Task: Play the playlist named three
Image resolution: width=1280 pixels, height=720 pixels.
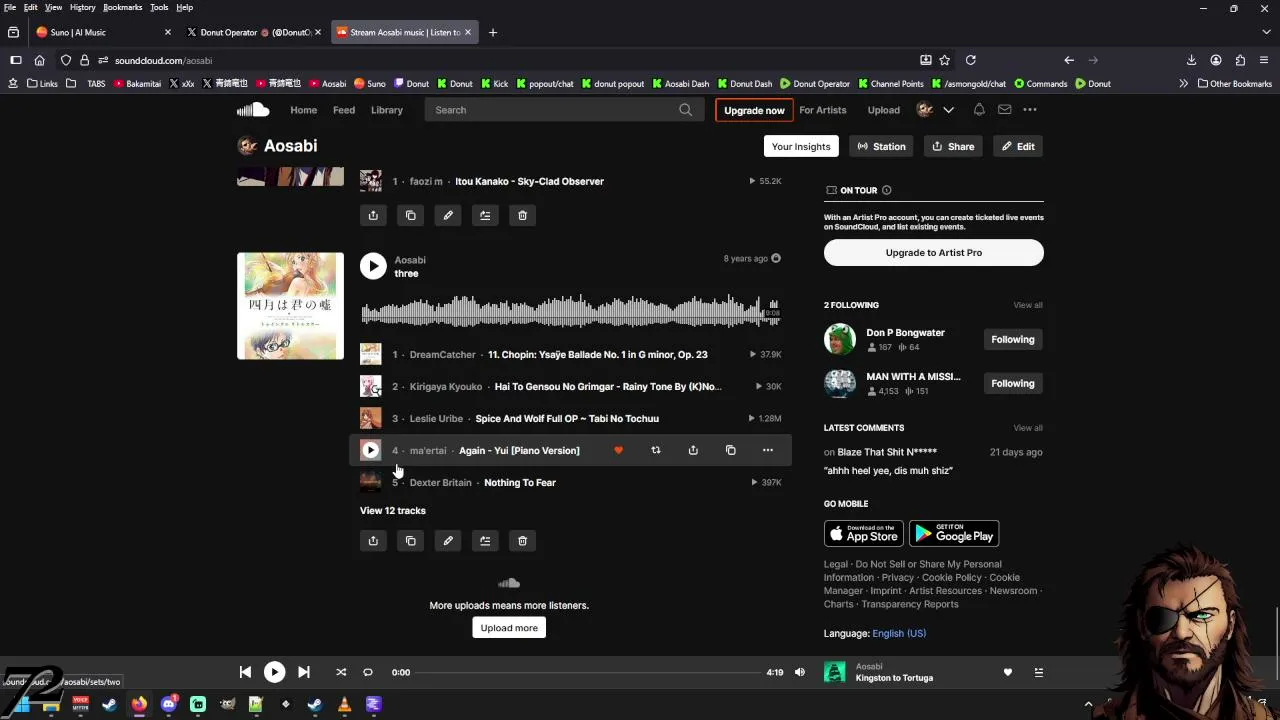Action: pos(373,266)
